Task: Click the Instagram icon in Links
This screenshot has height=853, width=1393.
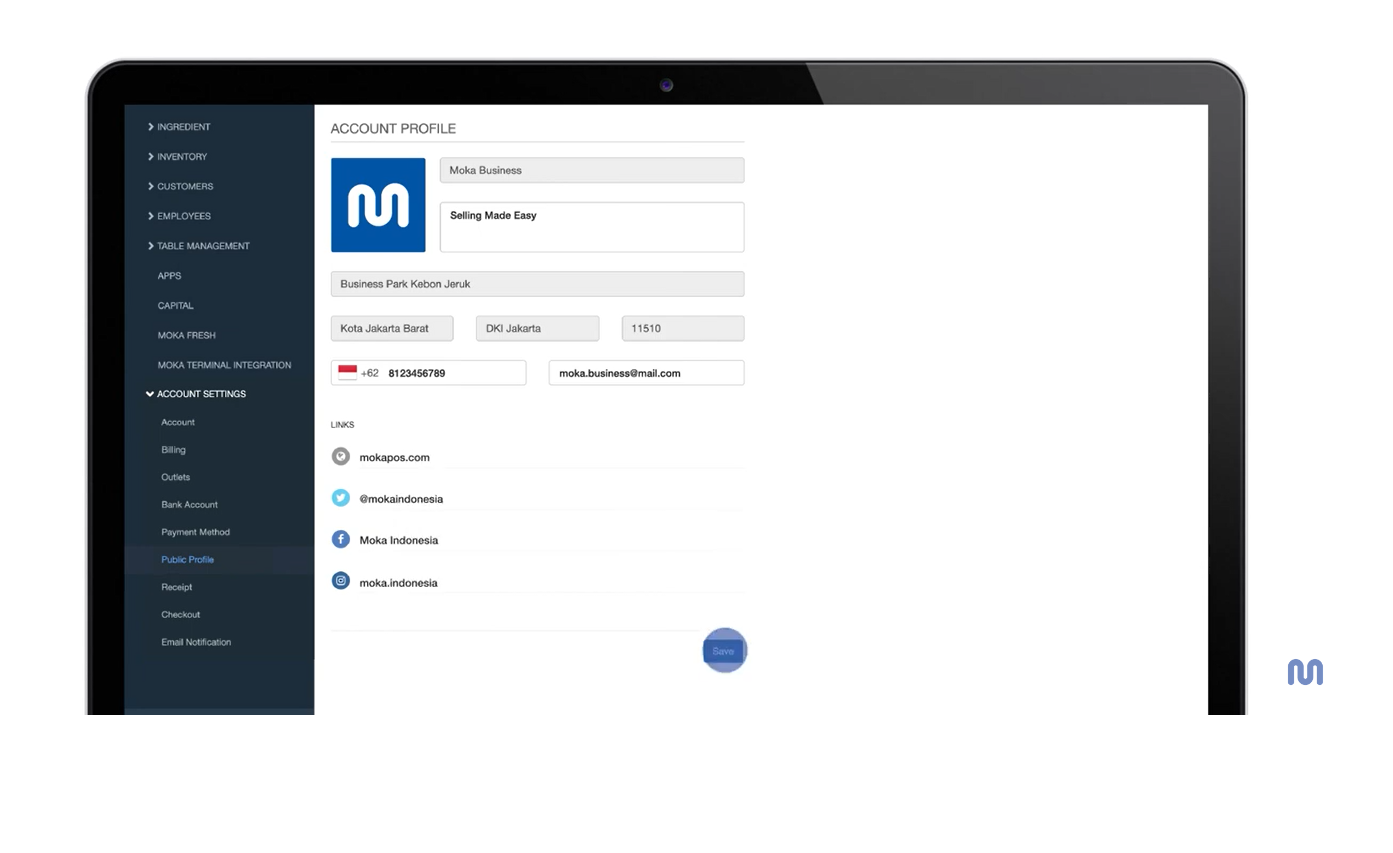Action: [341, 581]
